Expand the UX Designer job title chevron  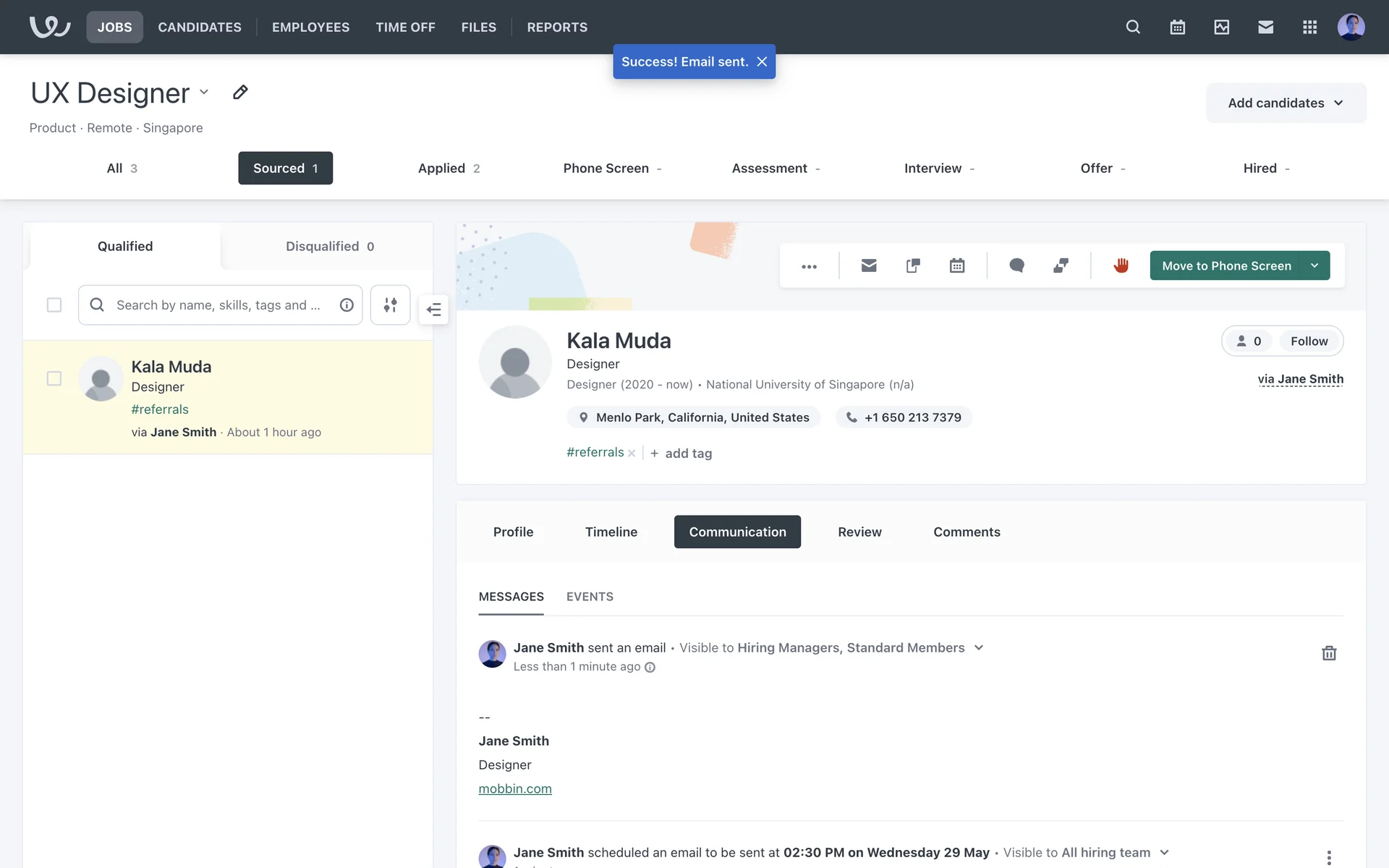click(204, 92)
